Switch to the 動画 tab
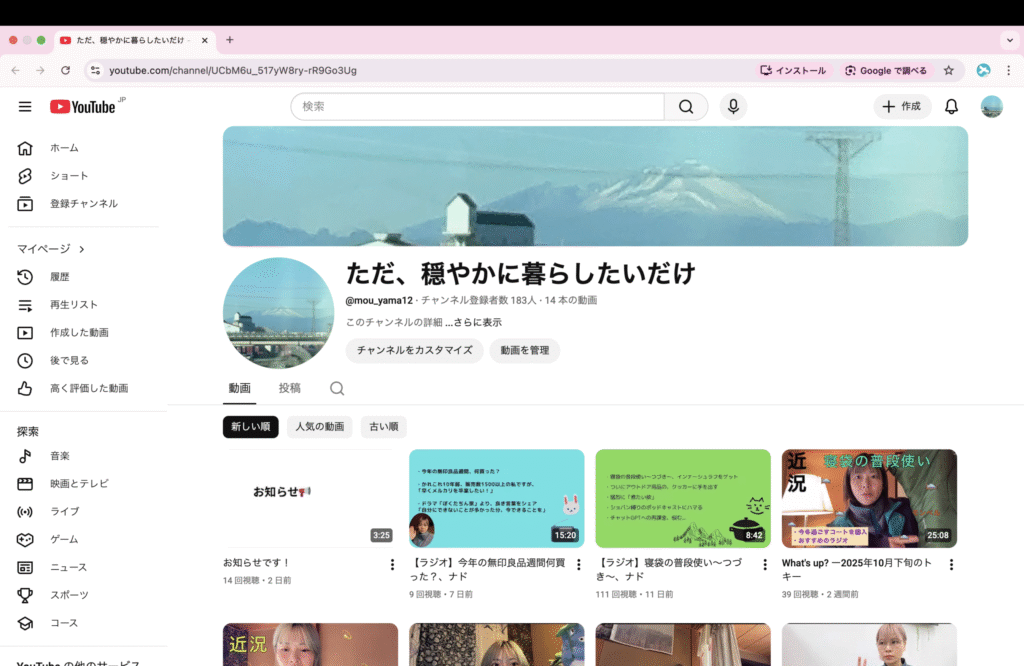The width and height of the screenshot is (1024, 666). 239,388
